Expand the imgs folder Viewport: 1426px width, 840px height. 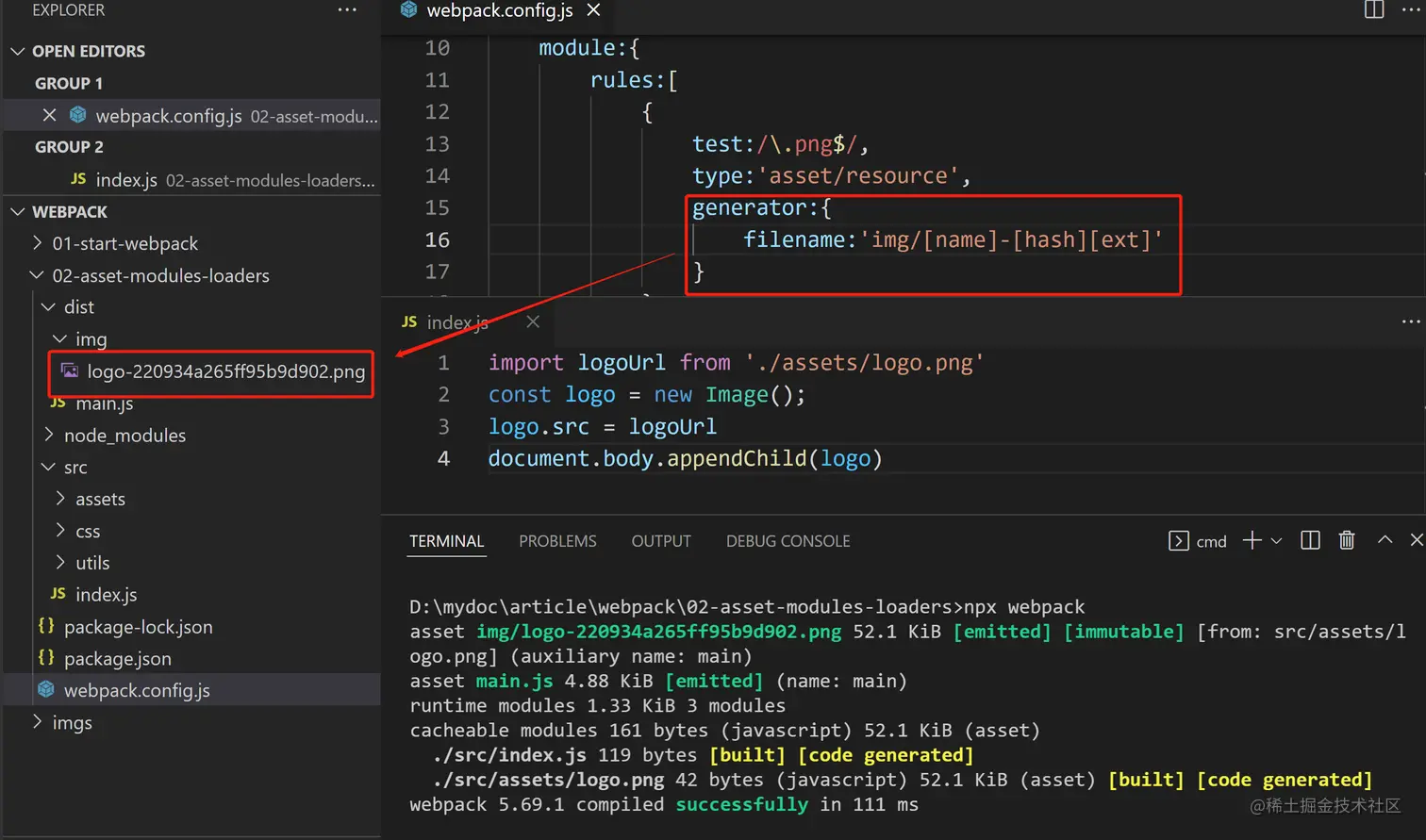click(x=38, y=722)
